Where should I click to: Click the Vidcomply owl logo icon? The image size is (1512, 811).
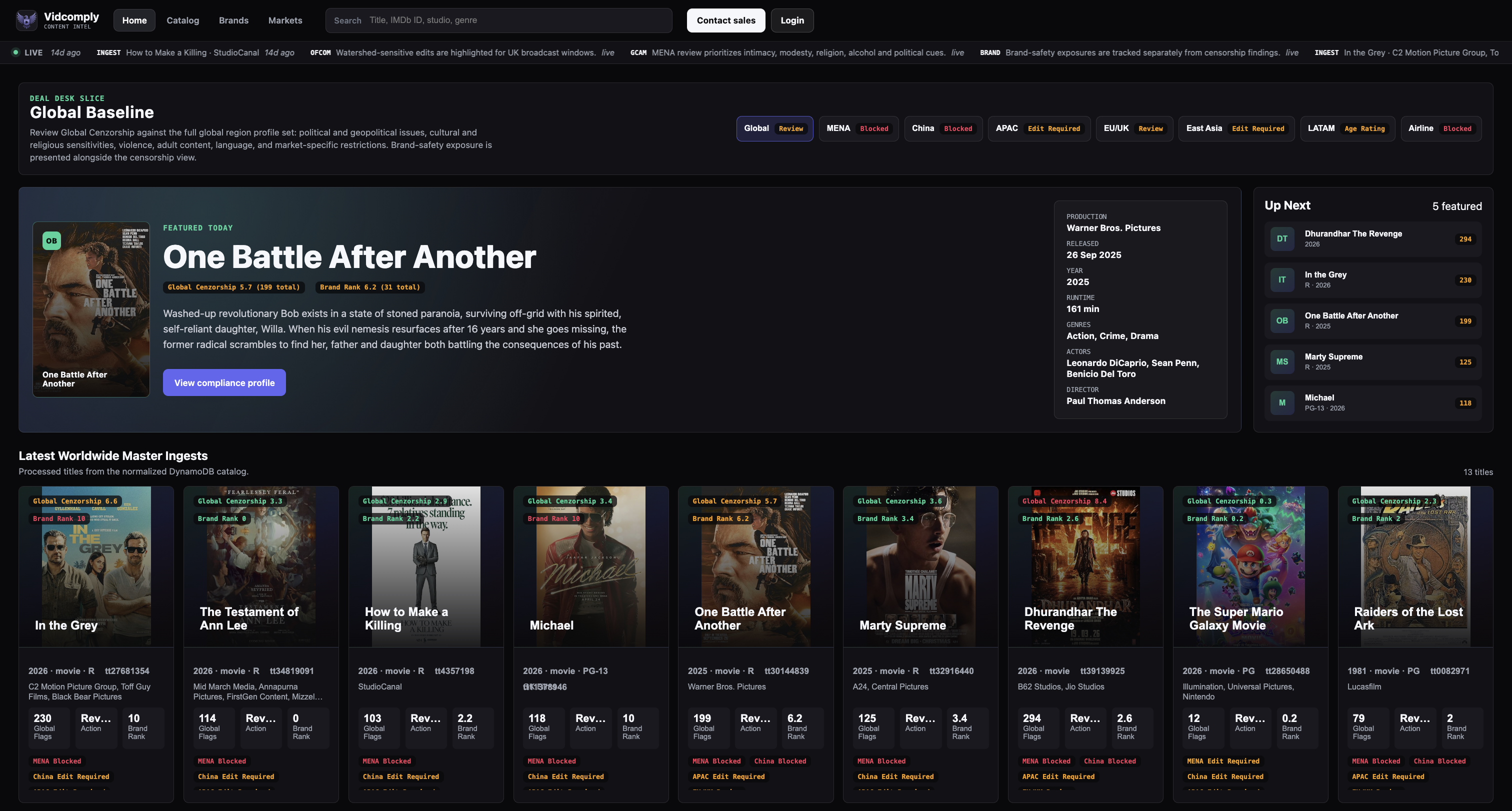26,20
